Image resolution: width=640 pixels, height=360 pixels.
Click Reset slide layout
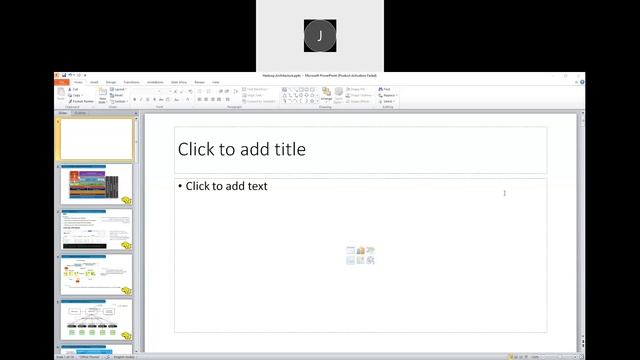click(117, 95)
